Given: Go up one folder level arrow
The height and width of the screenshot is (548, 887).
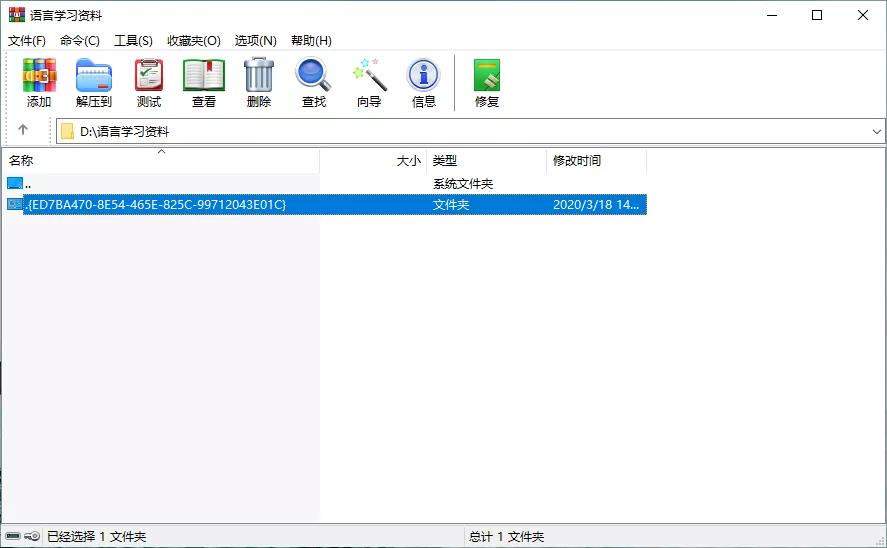Looking at the screenshot, I should (23, 131).
